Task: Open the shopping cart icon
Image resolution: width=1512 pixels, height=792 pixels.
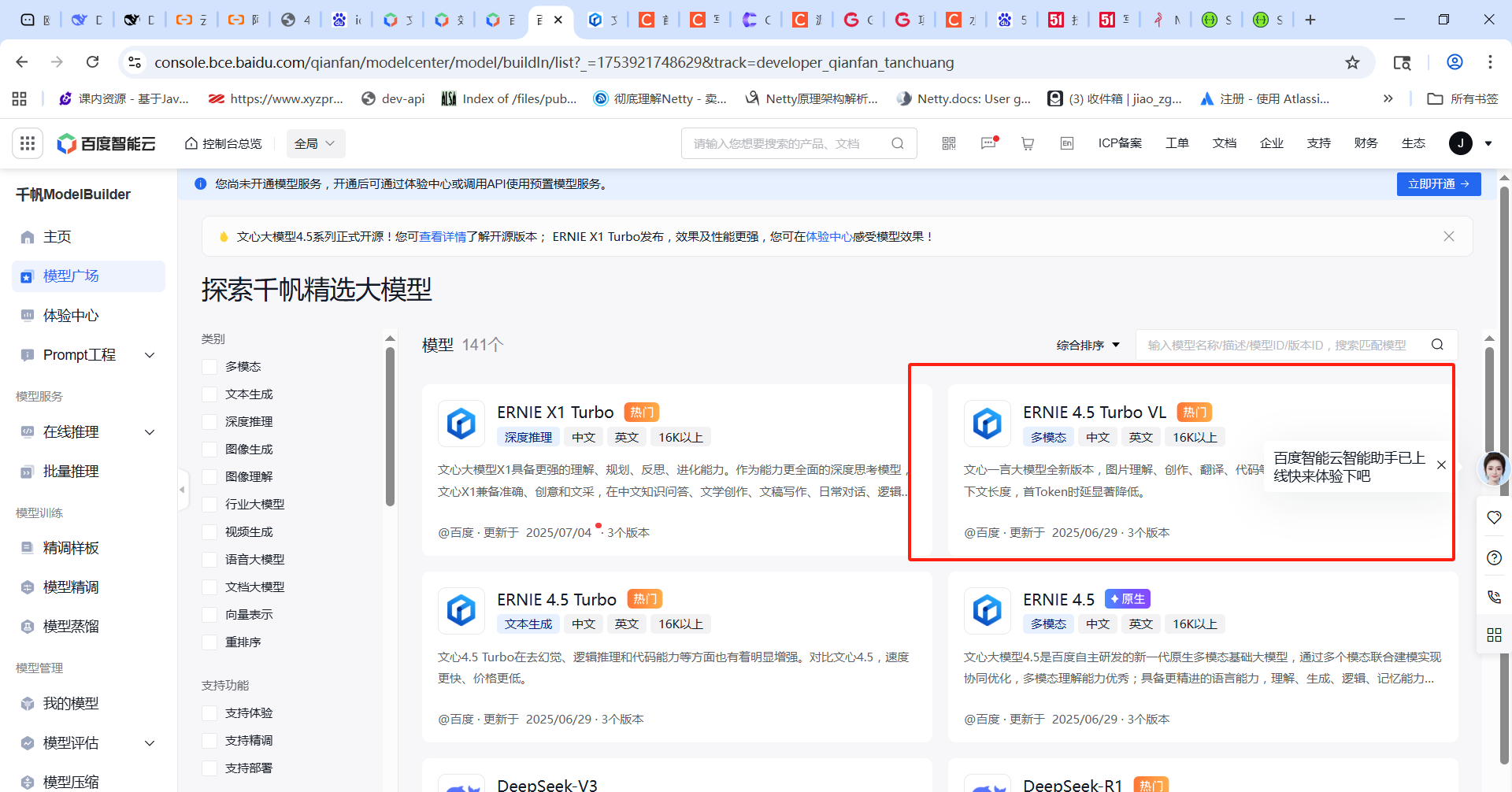Action: [x=1028, y=143]
